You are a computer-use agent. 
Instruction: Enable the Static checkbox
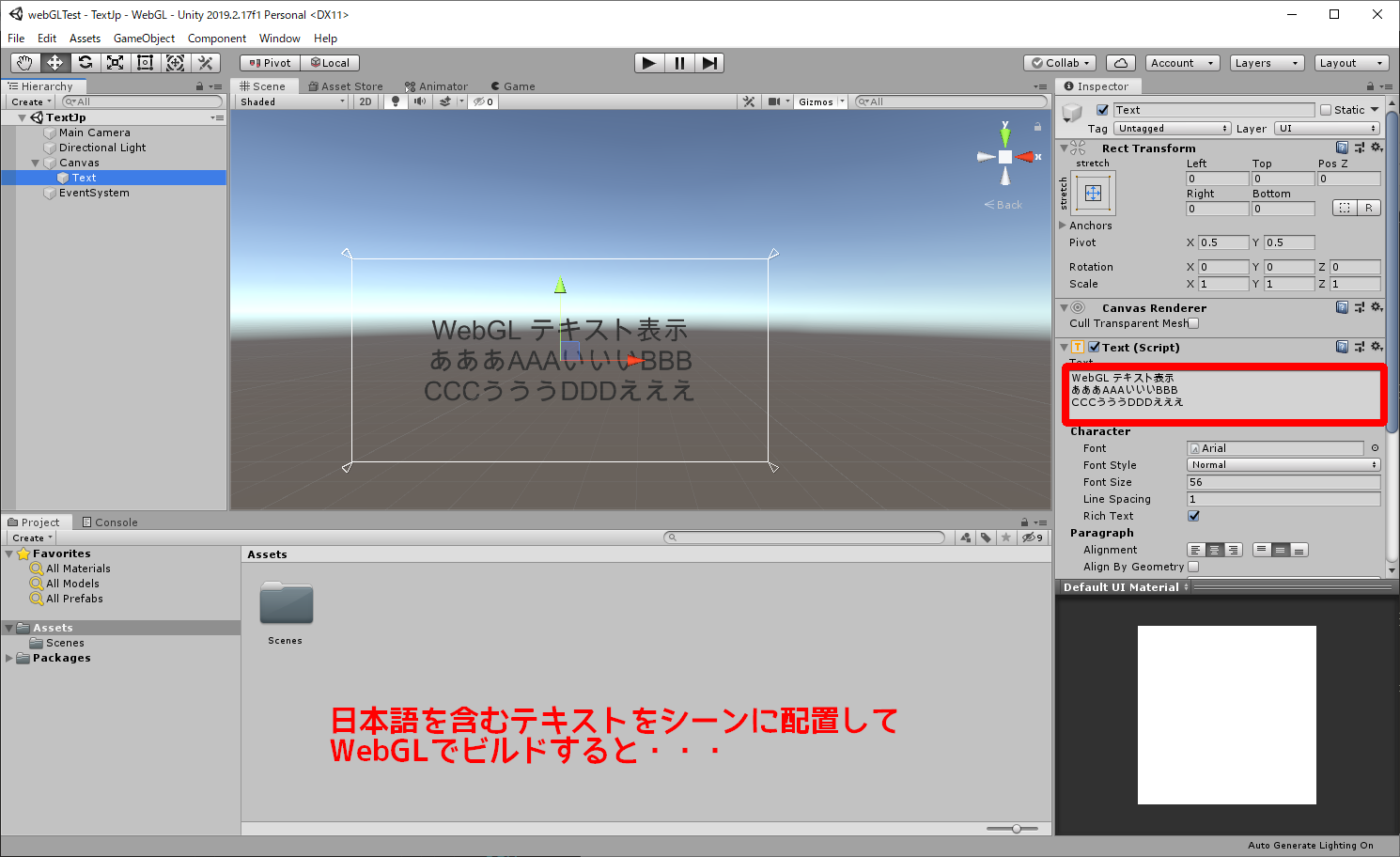pyautogui.click(x=1326, y=110)
